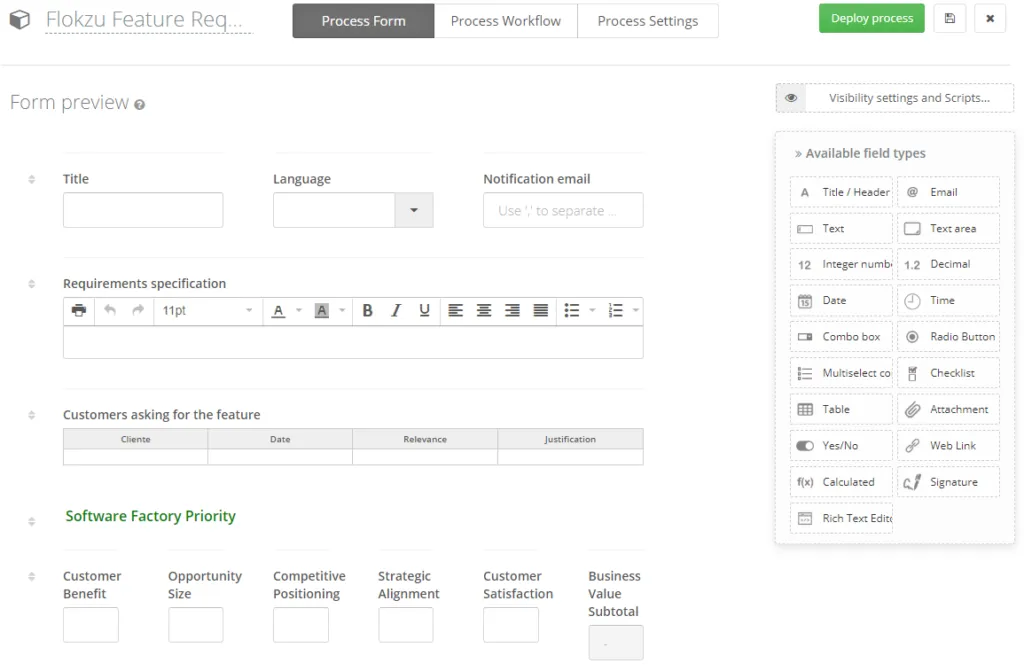Close the process editor with the X button
This screenshot has height=671, width=1024.
point(990,18)
